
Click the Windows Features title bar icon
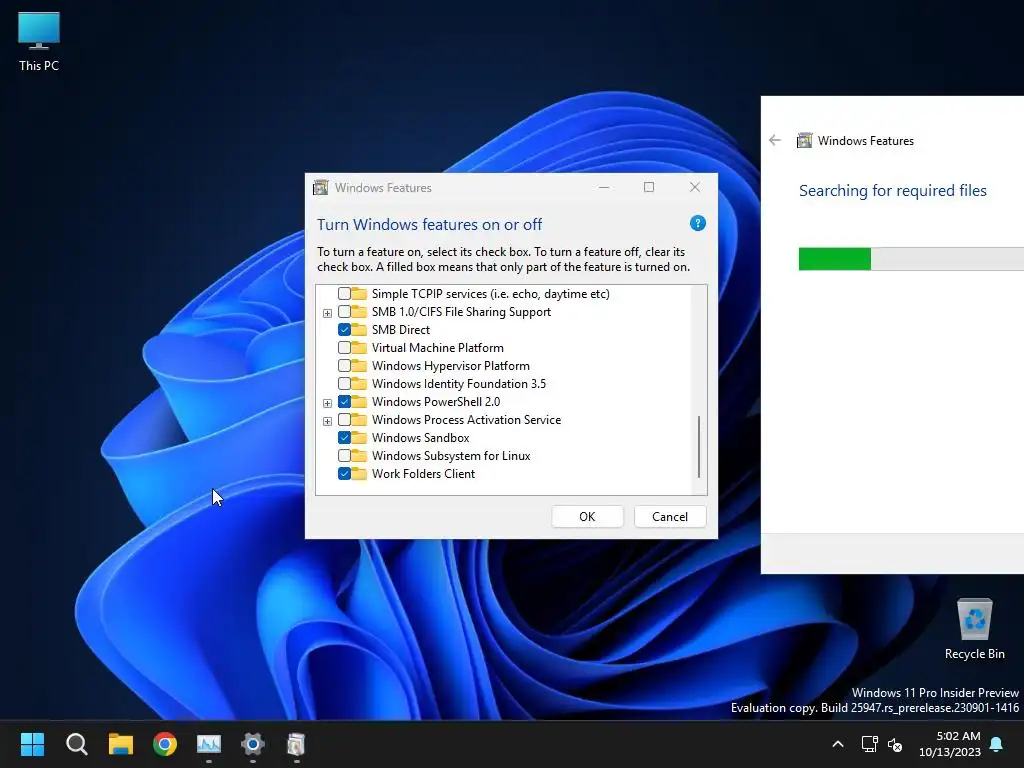(321, 188)
